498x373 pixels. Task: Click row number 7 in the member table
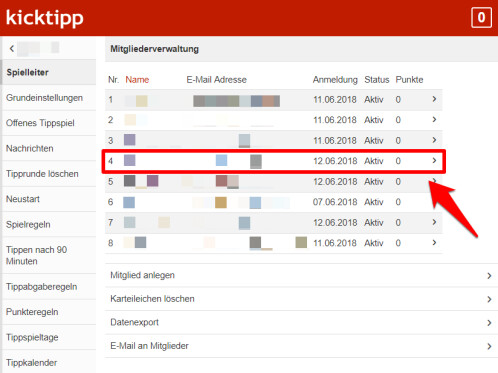(x=111, y=223)
